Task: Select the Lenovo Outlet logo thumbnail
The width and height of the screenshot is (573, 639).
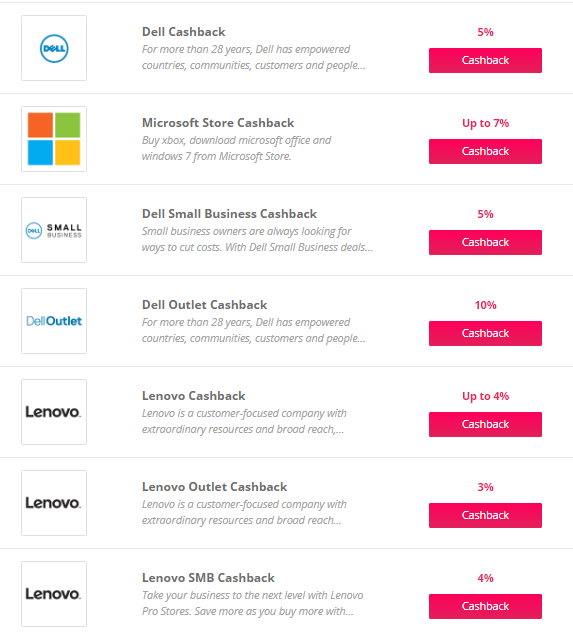Action: click(x=54, y=502)
